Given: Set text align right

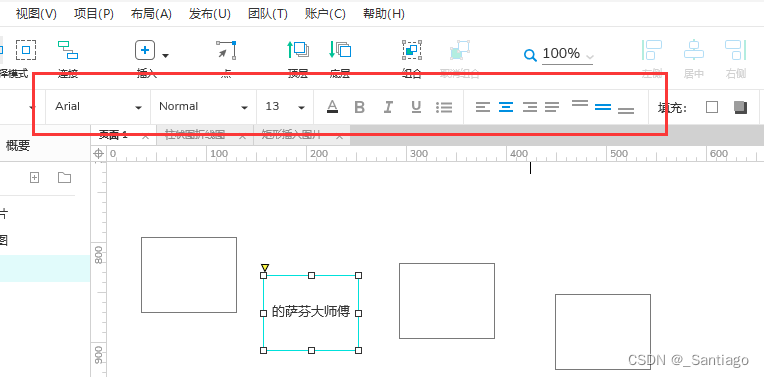Looking at the screenshot, I should pyautogui.click(x=530, y=107).
